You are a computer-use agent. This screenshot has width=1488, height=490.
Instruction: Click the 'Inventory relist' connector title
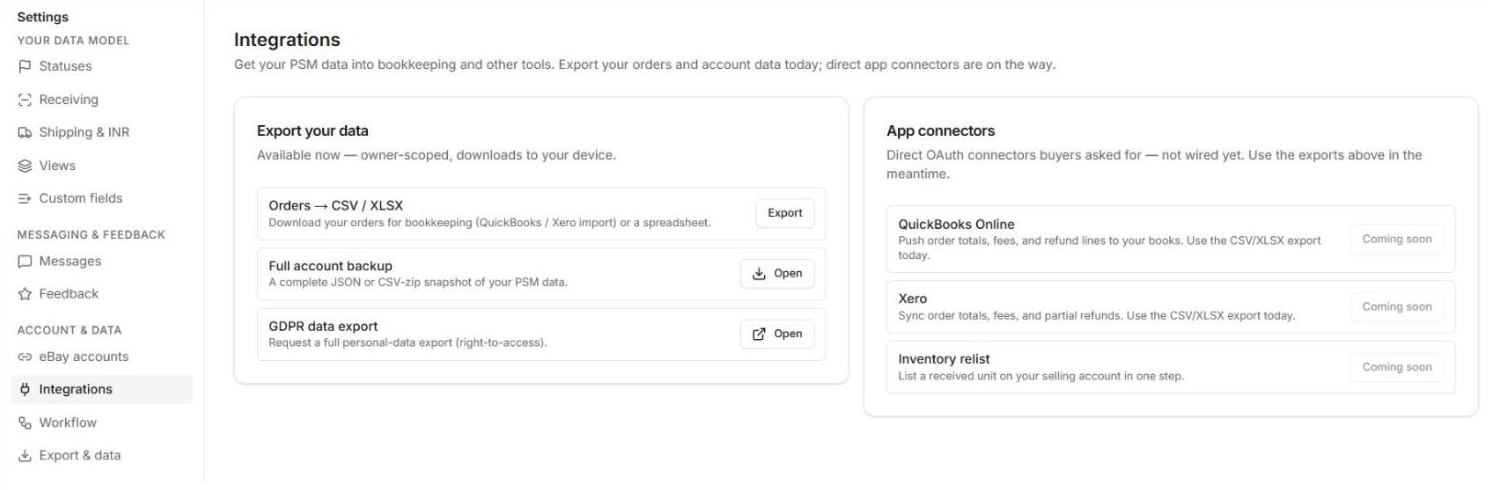click(944, 359)
